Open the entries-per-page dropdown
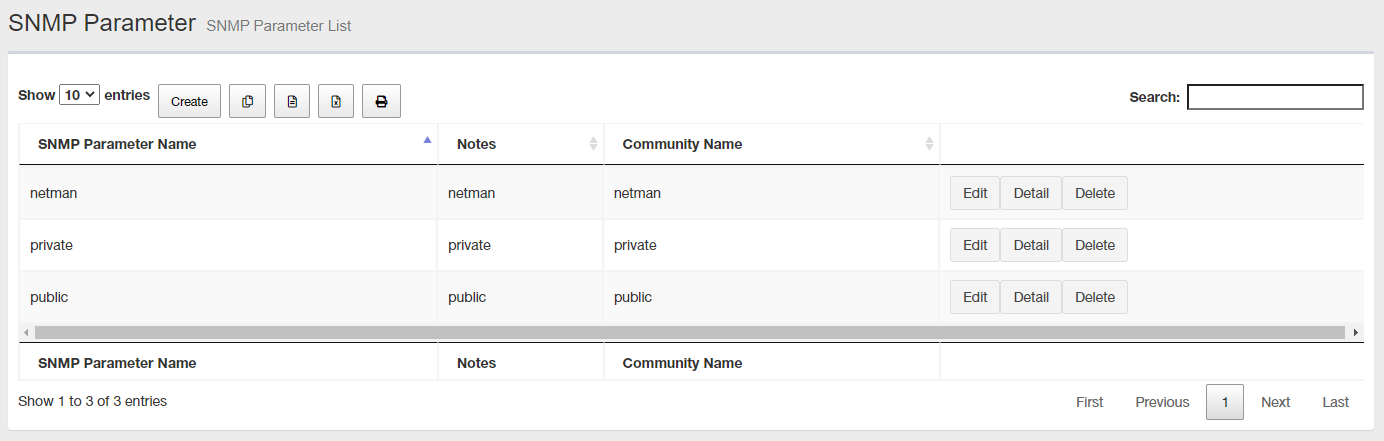Viewport: 1384px width, 441px height. click(x=79, y=95)
